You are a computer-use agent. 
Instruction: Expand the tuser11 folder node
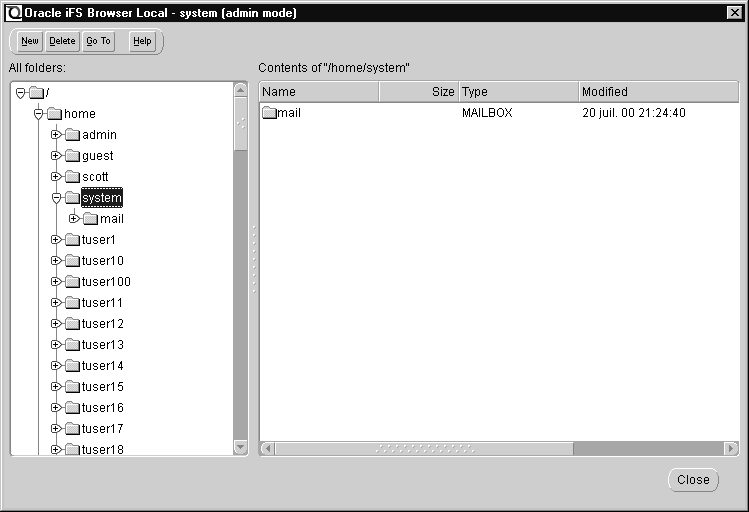click(56, 303)
